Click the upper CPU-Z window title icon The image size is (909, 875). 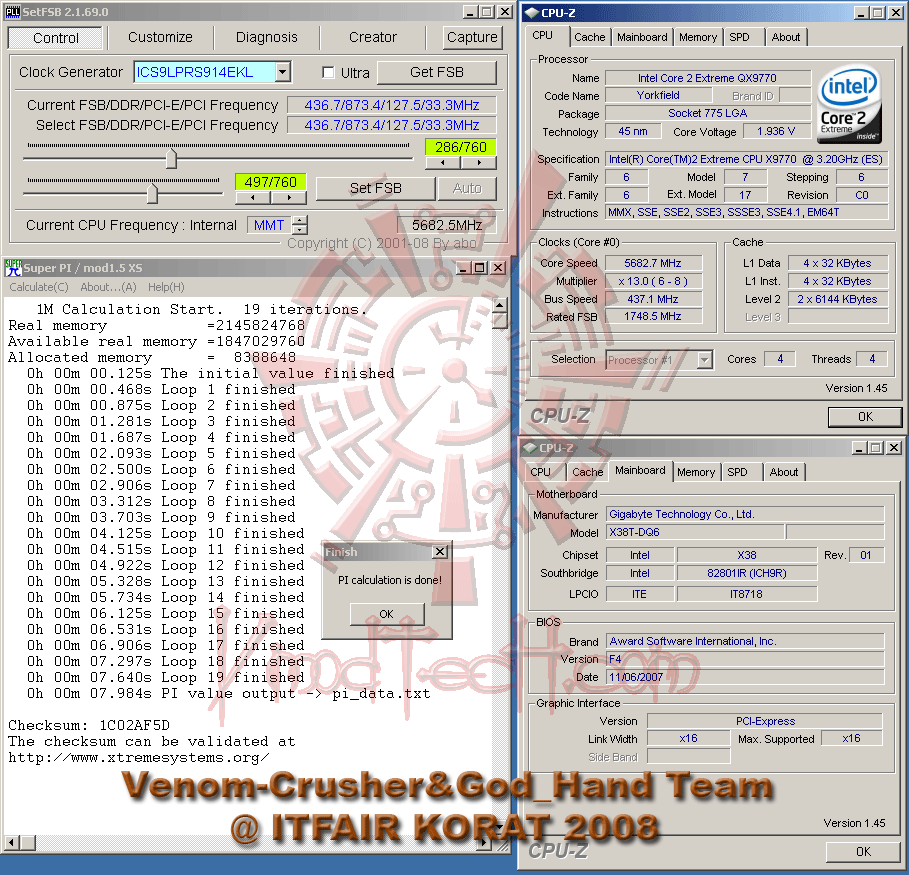tap(532, 12)
